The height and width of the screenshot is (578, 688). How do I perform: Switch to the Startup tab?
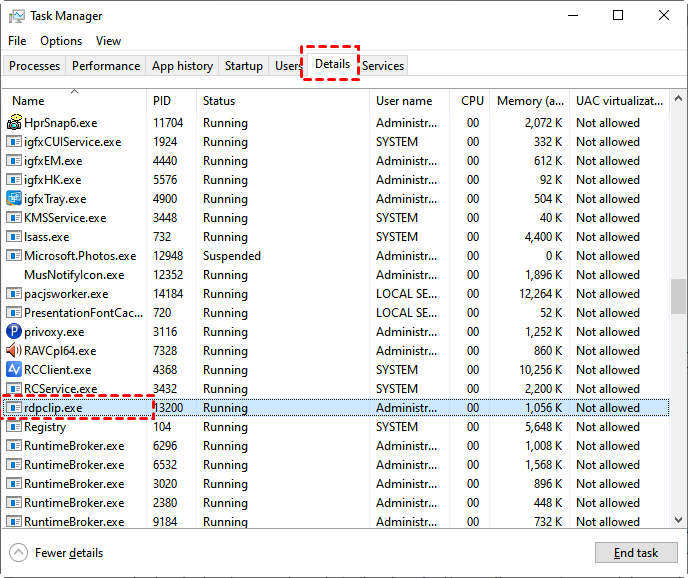[x=244, y=66]
